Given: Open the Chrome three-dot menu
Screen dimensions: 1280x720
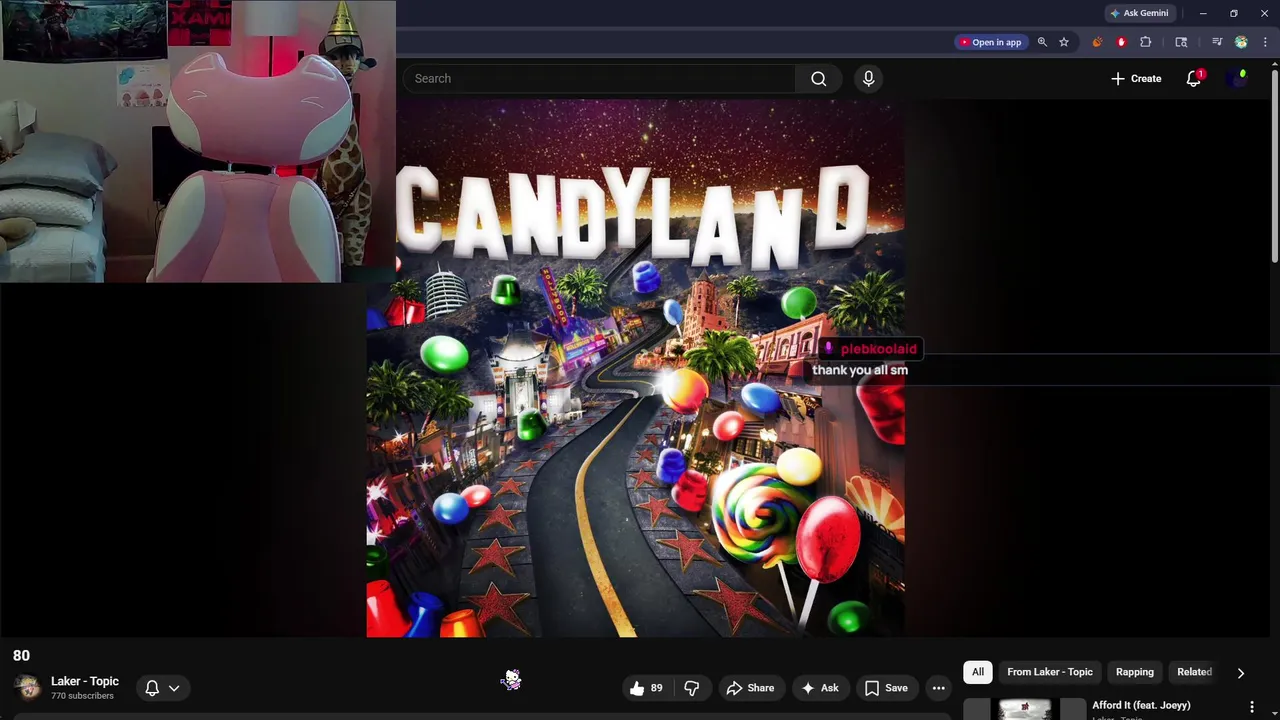Looking at the screenshot, I should coord(1266,42).
